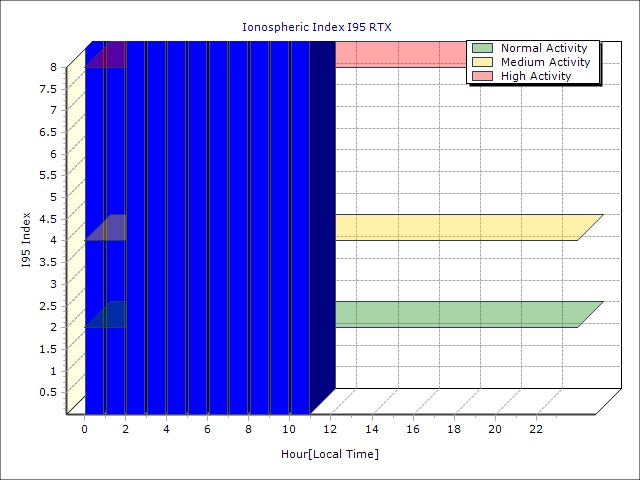Click the yellow Medium Activity legend swatch
This screenshot has height=480, width=640.
(x=482, y=62)
